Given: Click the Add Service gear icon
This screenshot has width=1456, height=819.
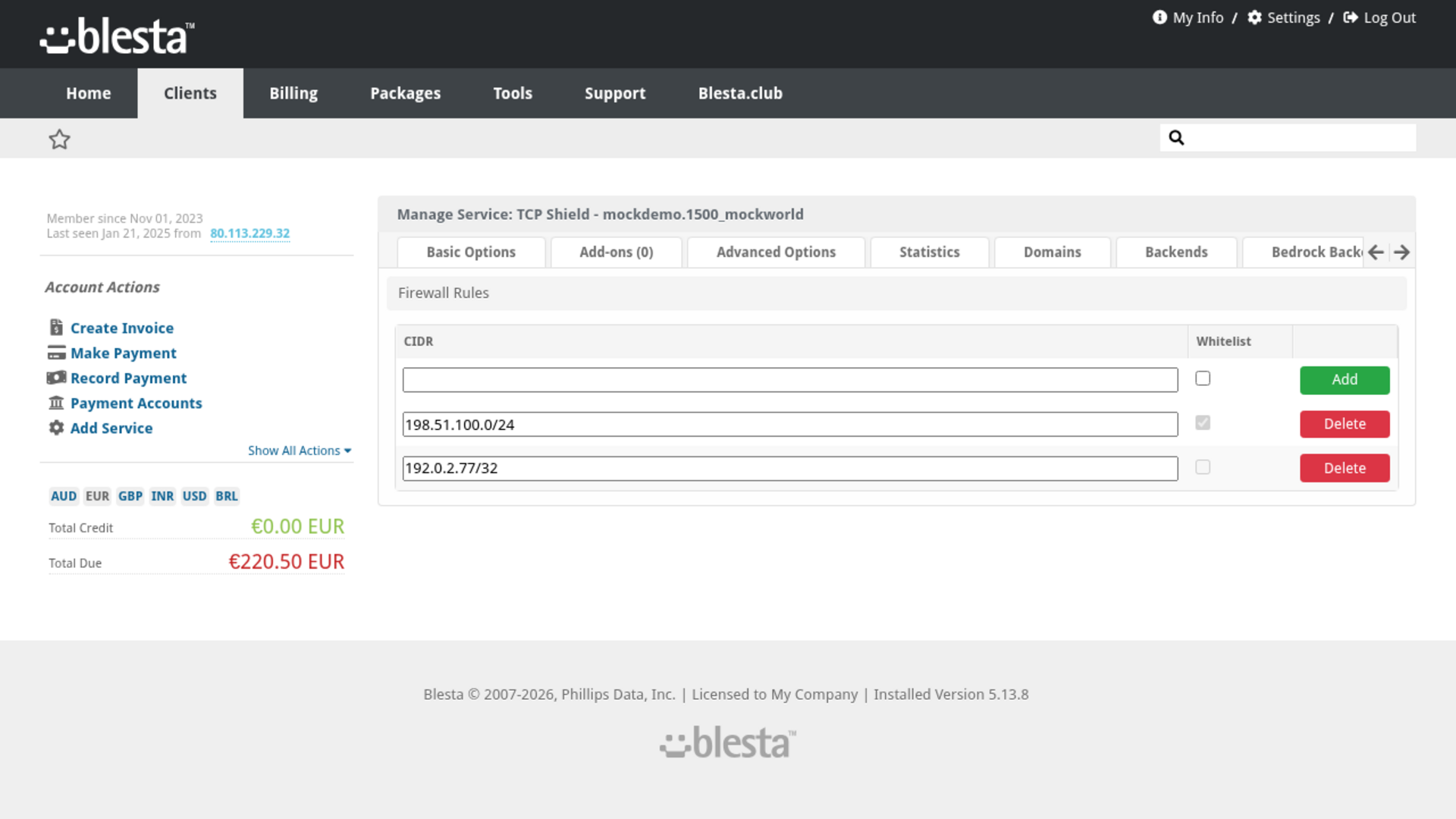Looking at the screenshot, I should (x=56, y=428).
